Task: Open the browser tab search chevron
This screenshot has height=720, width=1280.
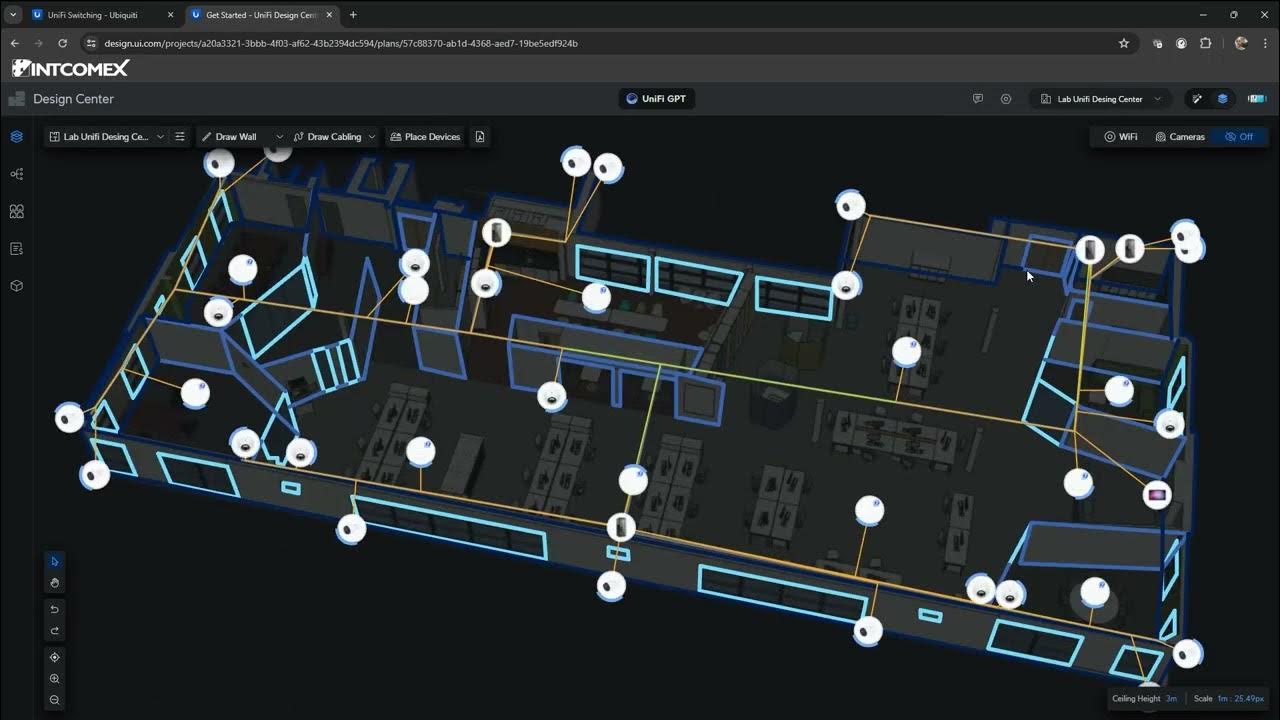Action: coord(13,15)
